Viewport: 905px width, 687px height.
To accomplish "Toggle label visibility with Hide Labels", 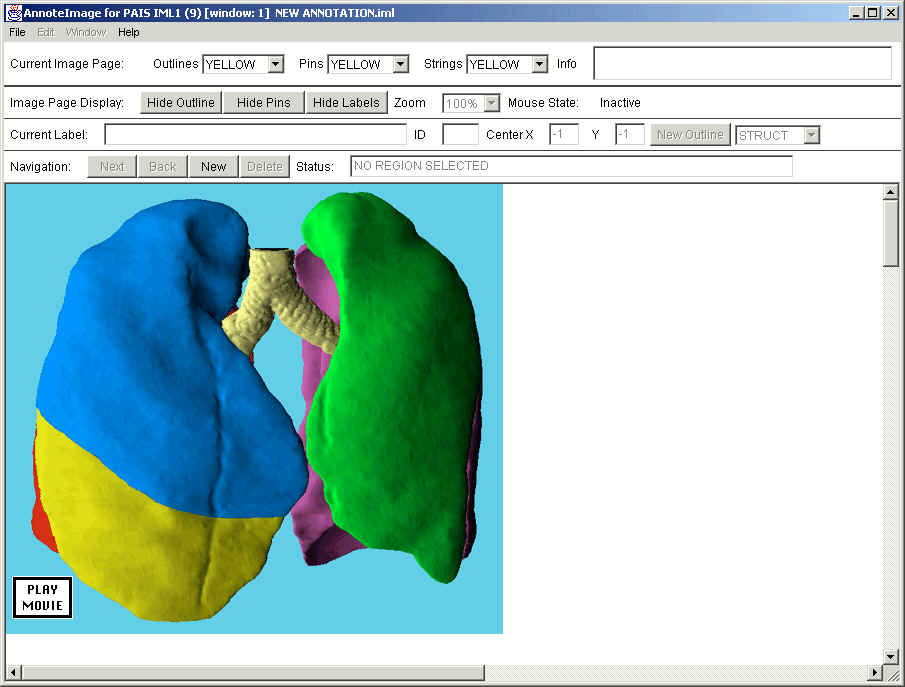I will [x=346, y=103].
